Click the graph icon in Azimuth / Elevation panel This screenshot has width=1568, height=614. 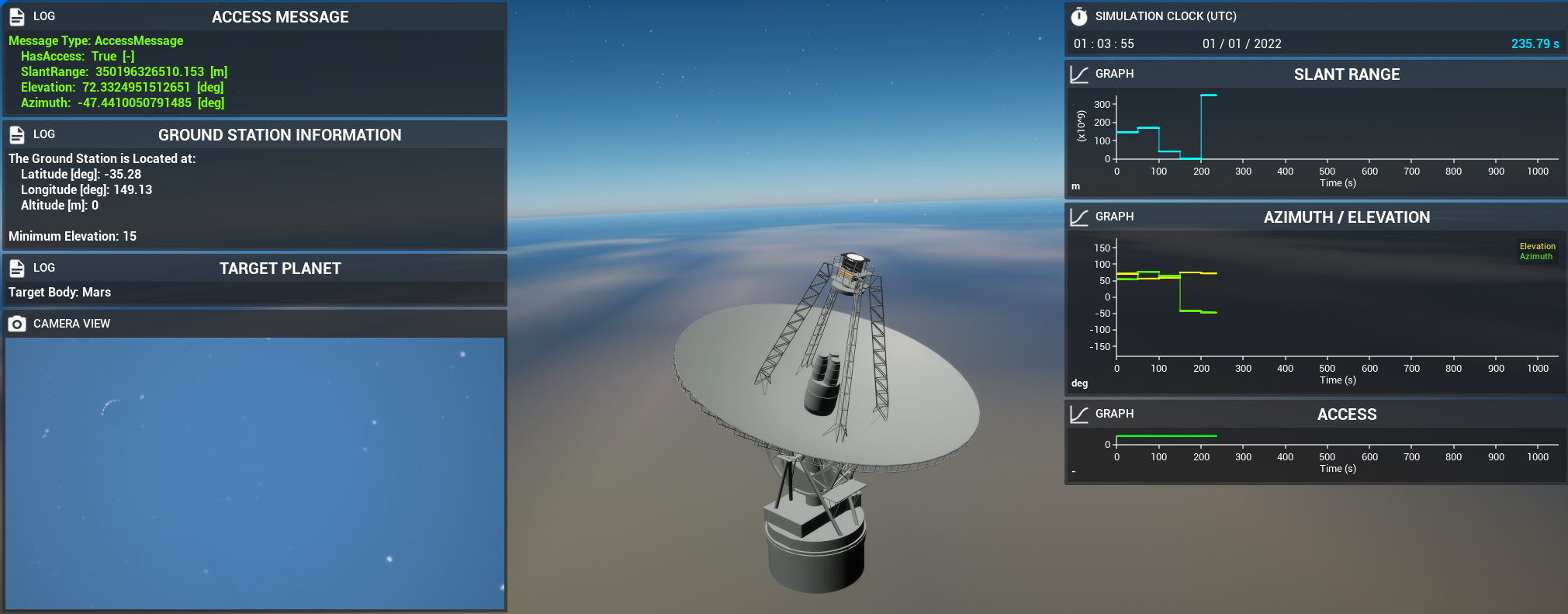pyautogui.click(x=1079, y=217)
